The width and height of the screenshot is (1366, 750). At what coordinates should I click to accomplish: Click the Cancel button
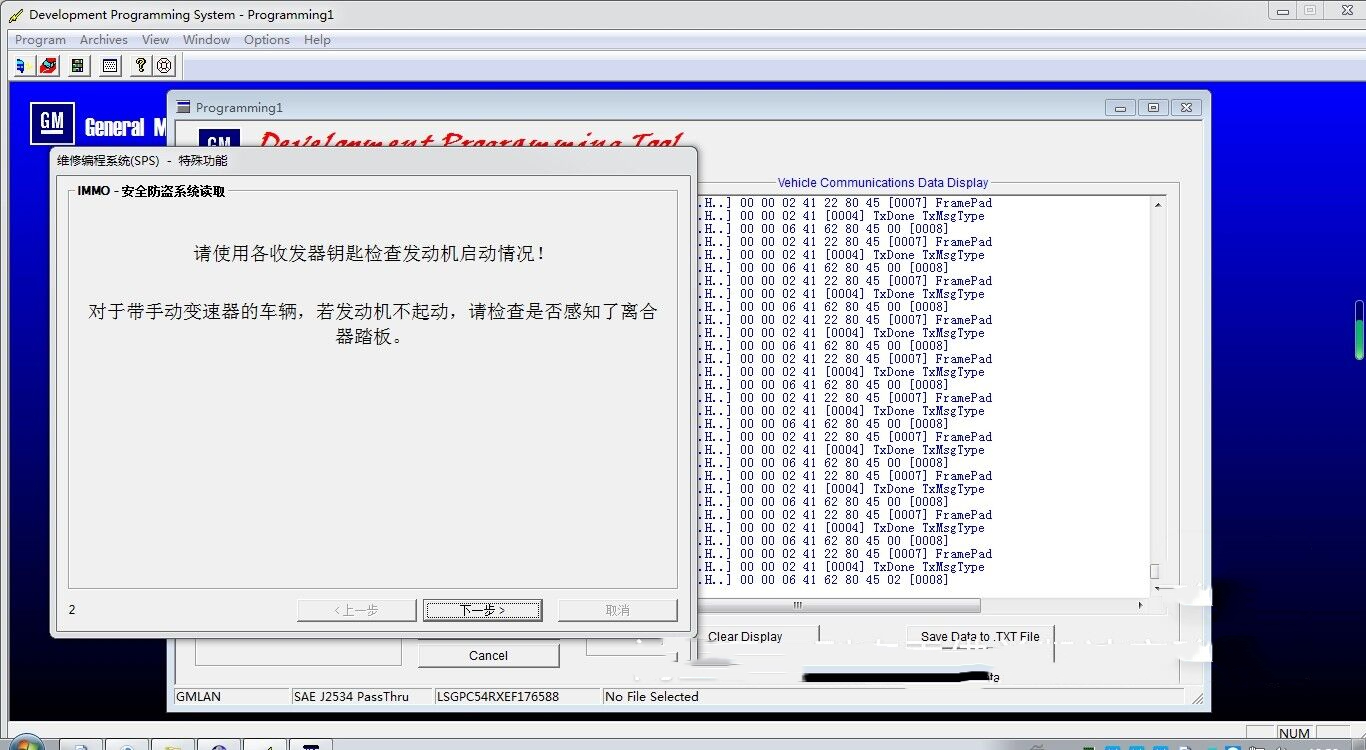point(488,656)
